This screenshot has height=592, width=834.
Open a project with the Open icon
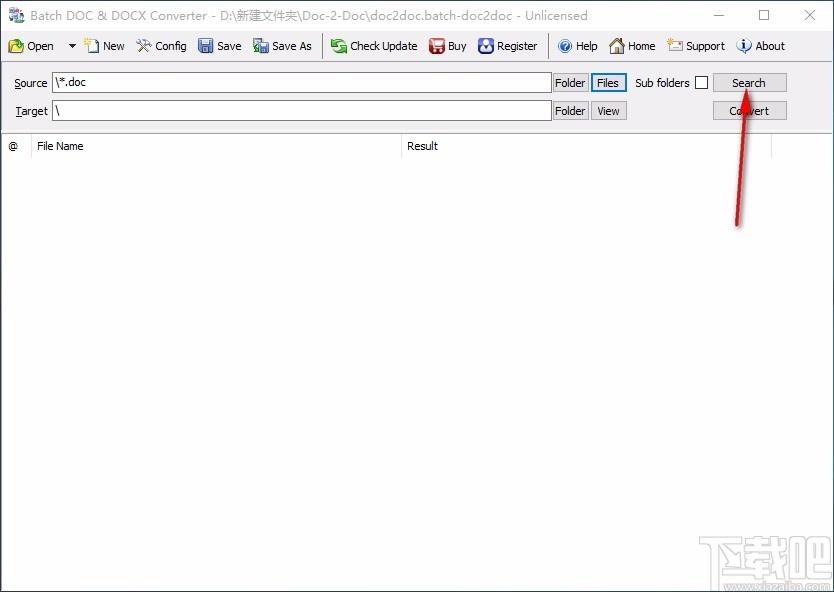pyautogui.click(x=31, y=46)
